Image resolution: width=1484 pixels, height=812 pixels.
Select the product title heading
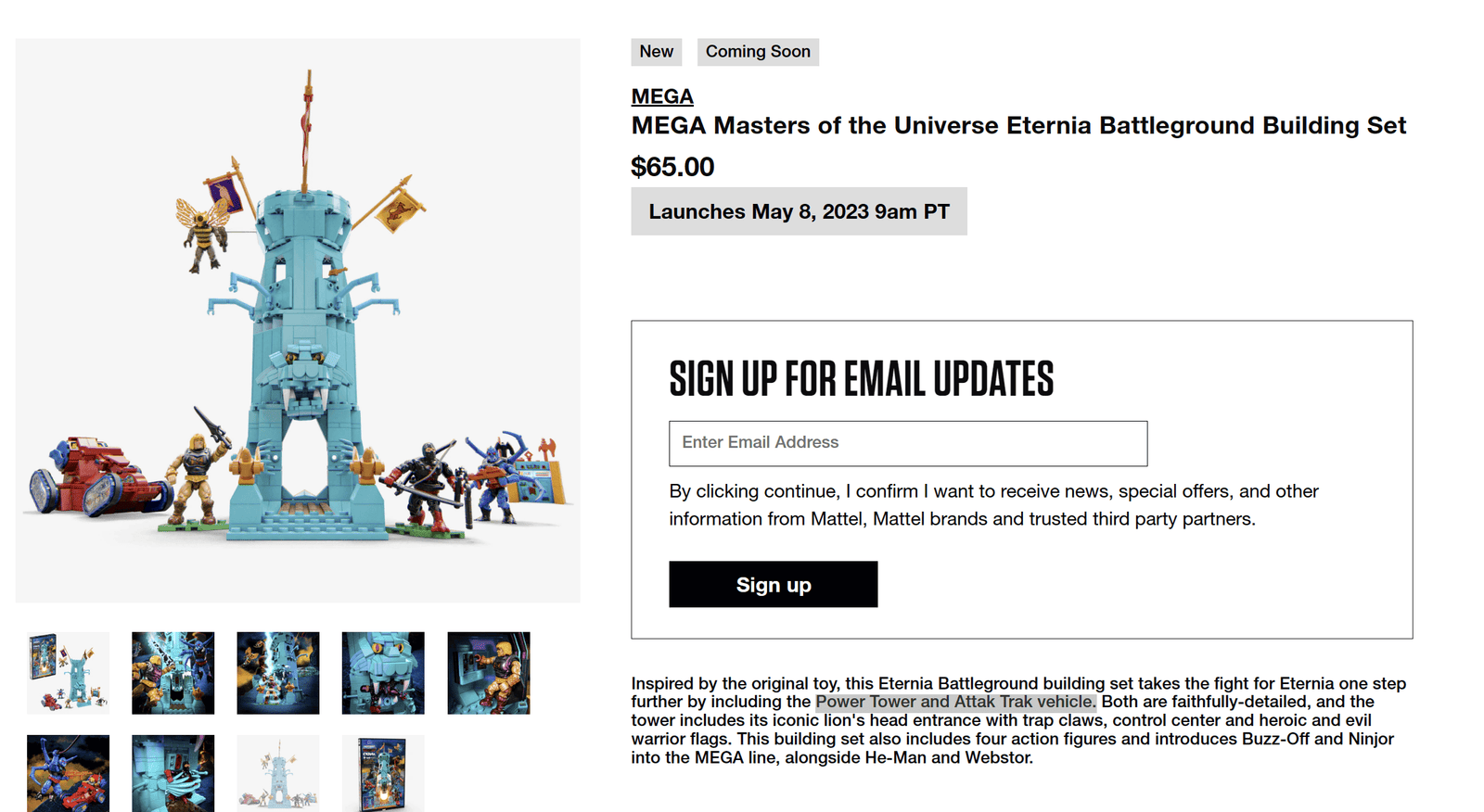tap(1017, 125)
